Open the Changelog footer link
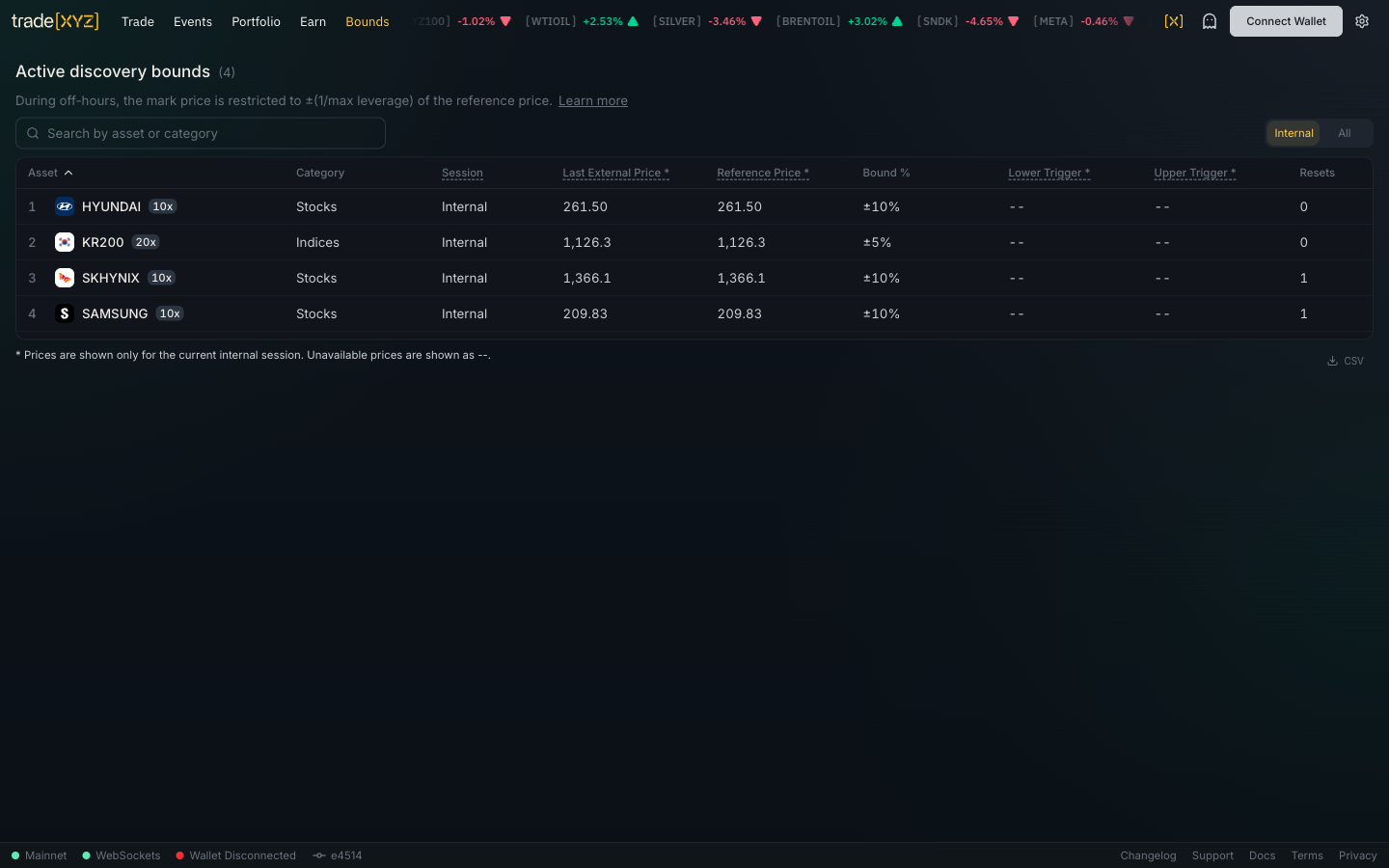The width and height of the screenshot is (1389, 868). point(1148,855)
